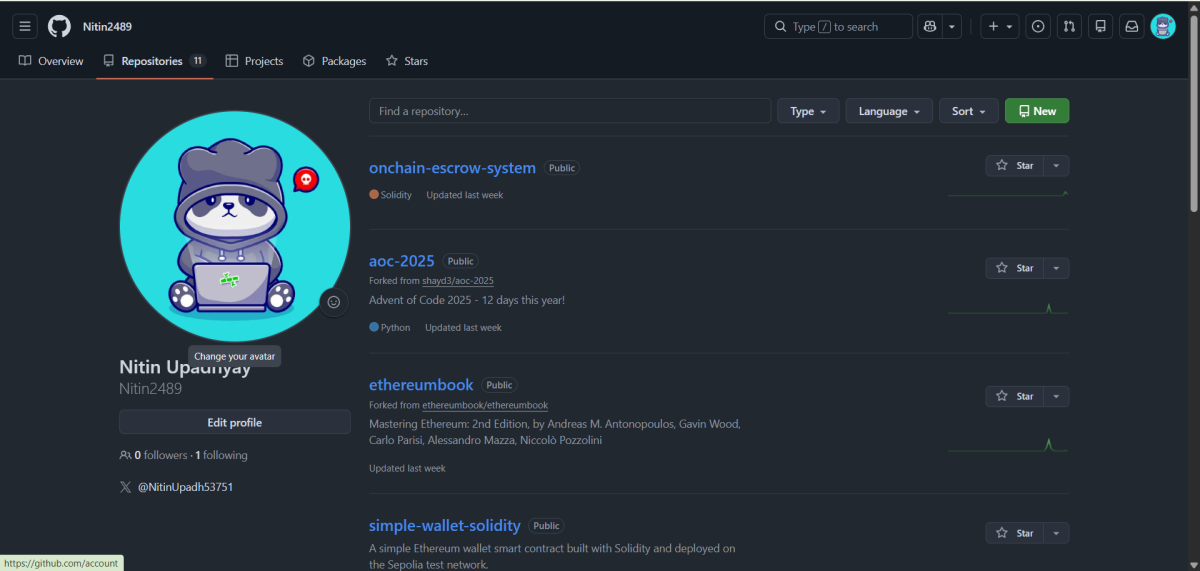
Task: Expand the Type filter dropdown
Action: tap(808, 111)
